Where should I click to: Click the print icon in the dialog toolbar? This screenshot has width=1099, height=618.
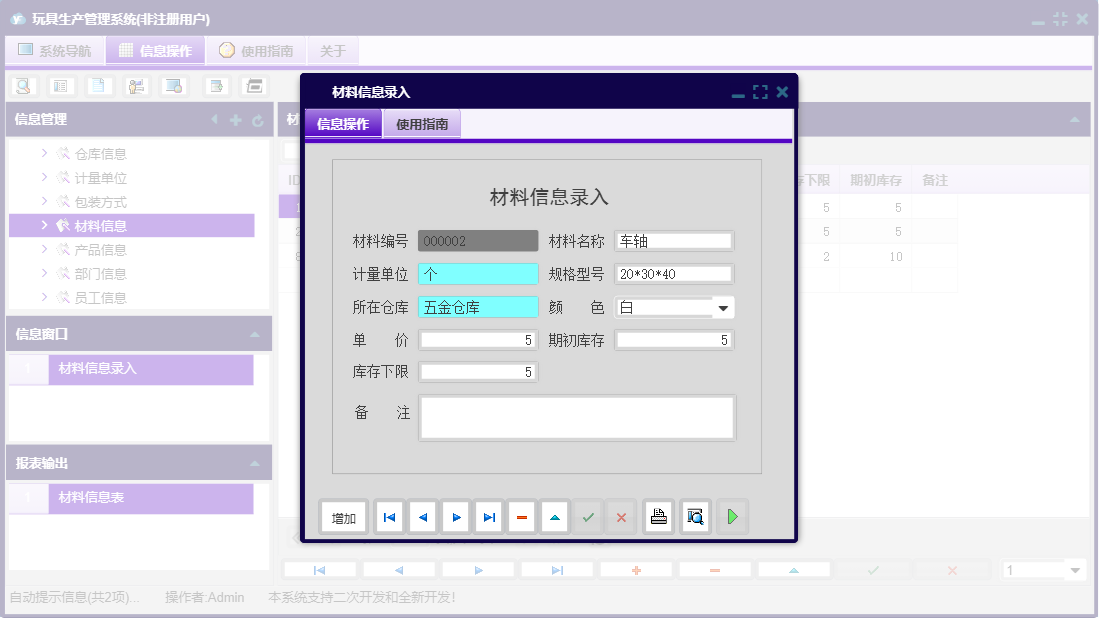[x=658, y=516]
